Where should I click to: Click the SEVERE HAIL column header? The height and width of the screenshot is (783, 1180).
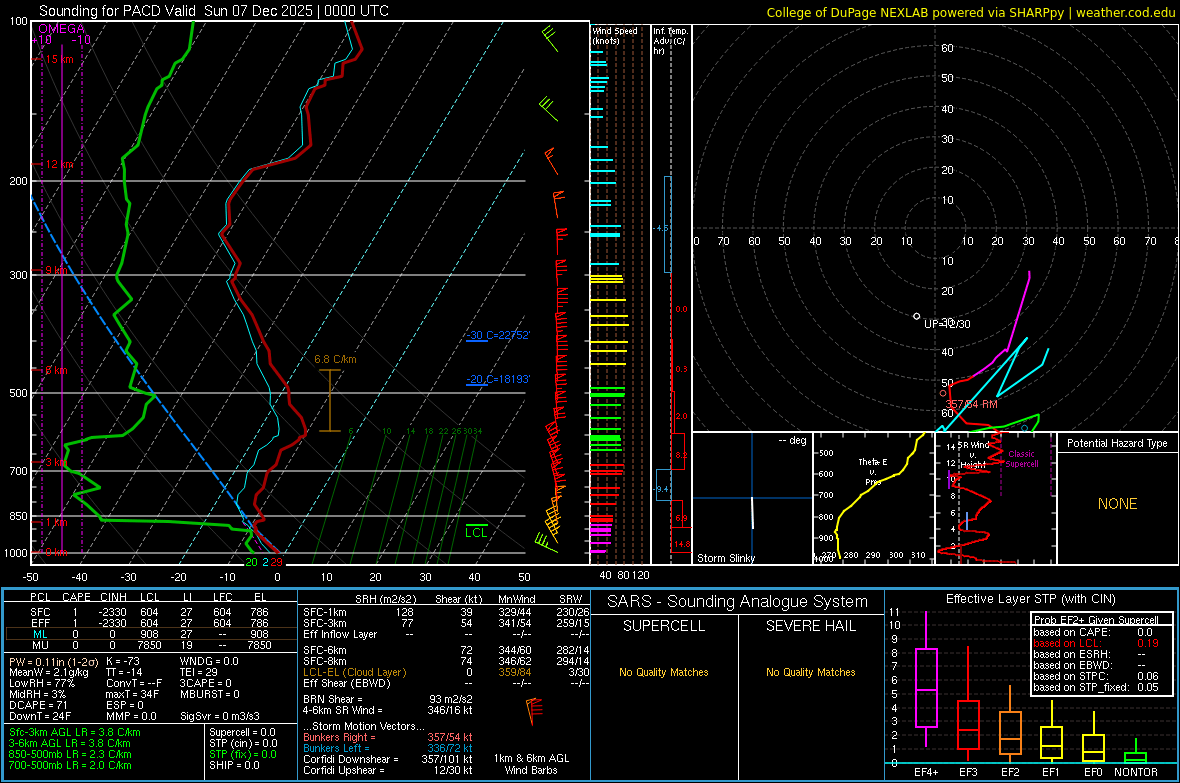[x=810, y=626]
